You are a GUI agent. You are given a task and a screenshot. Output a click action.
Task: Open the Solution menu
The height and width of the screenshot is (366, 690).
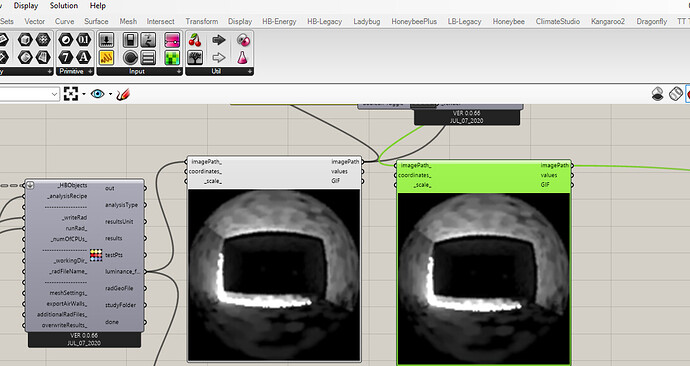(x=64, y=6)
